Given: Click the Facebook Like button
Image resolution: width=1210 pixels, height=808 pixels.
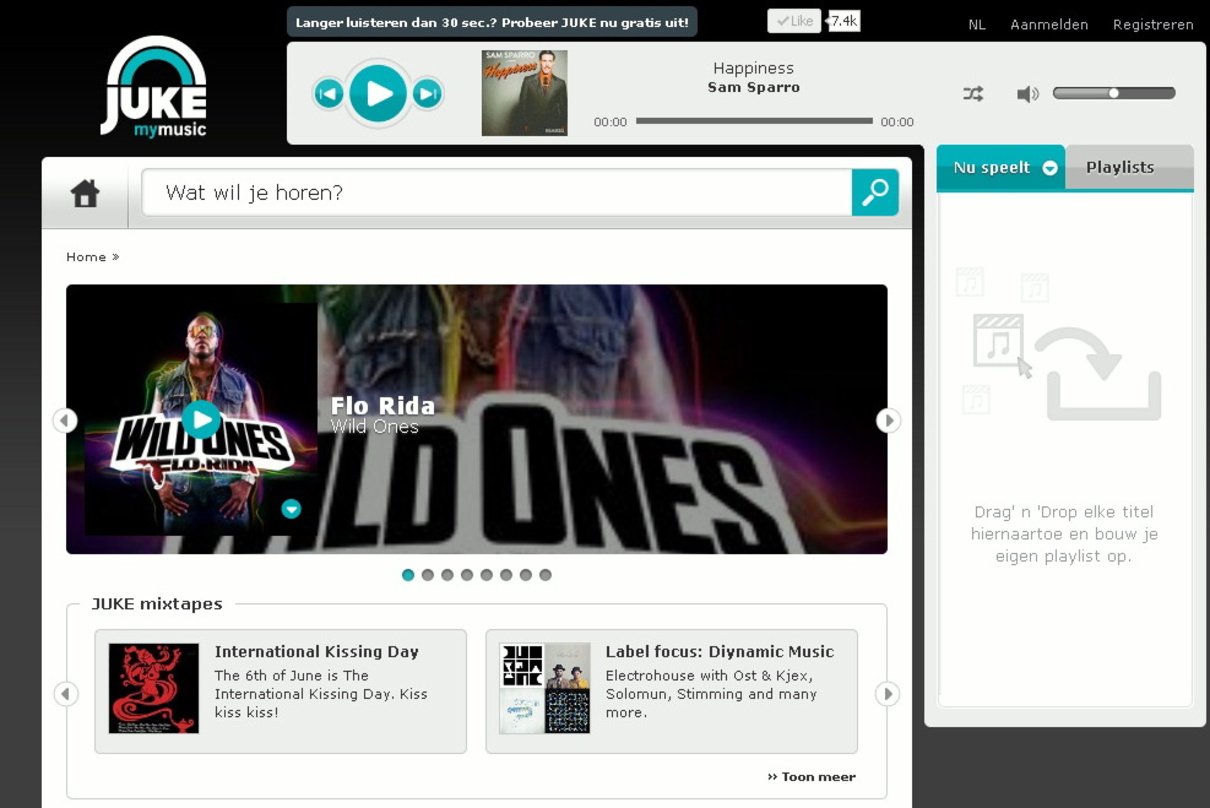Looking at the screenshot, I should (x=794, y=21).
